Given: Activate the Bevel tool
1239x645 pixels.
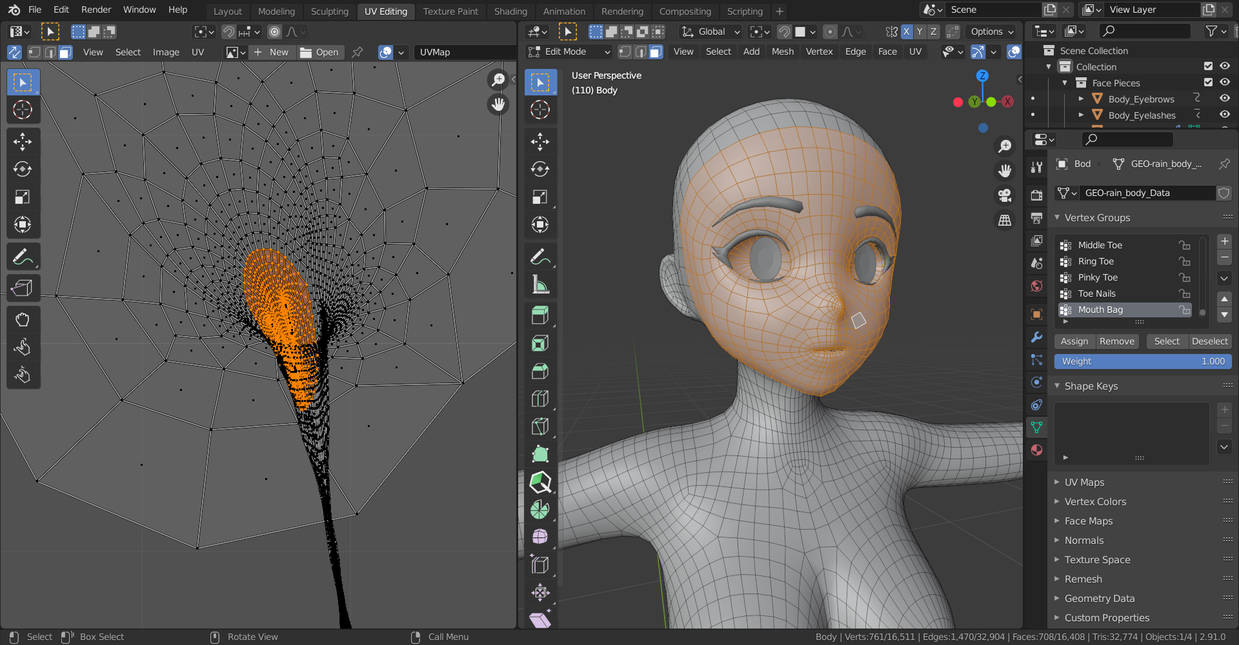Looking at the screenshot, I should click(x=540, y=371).
